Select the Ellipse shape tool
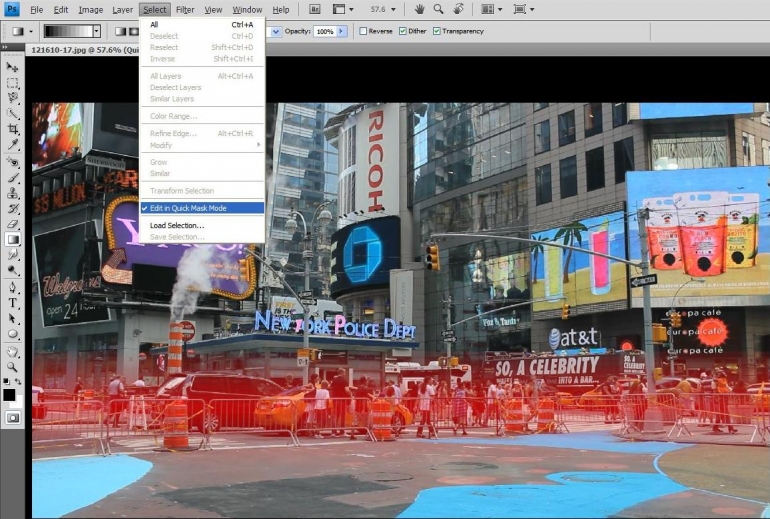The height and width of the screenshot is (519, 770). coord(12,334)
